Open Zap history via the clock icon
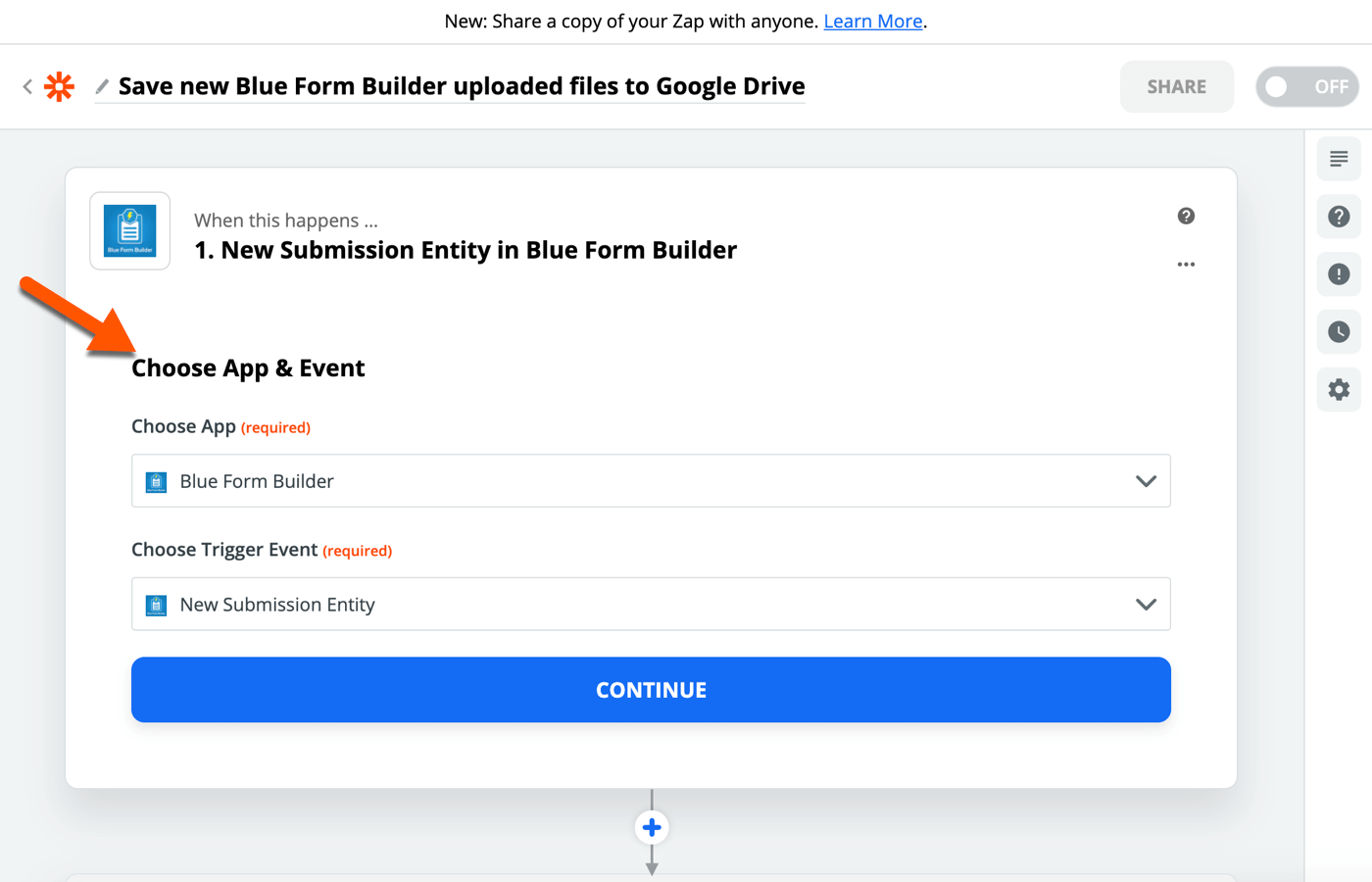 (1338, 331)
